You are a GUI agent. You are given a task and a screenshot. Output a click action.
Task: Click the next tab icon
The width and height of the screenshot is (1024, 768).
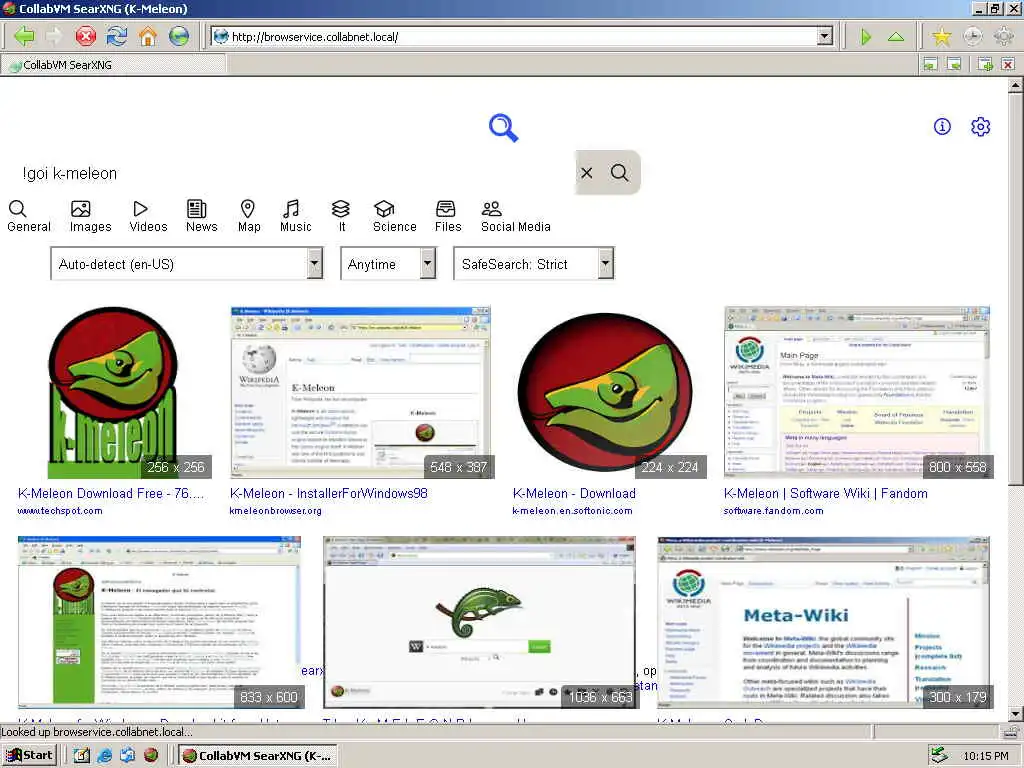954,64
